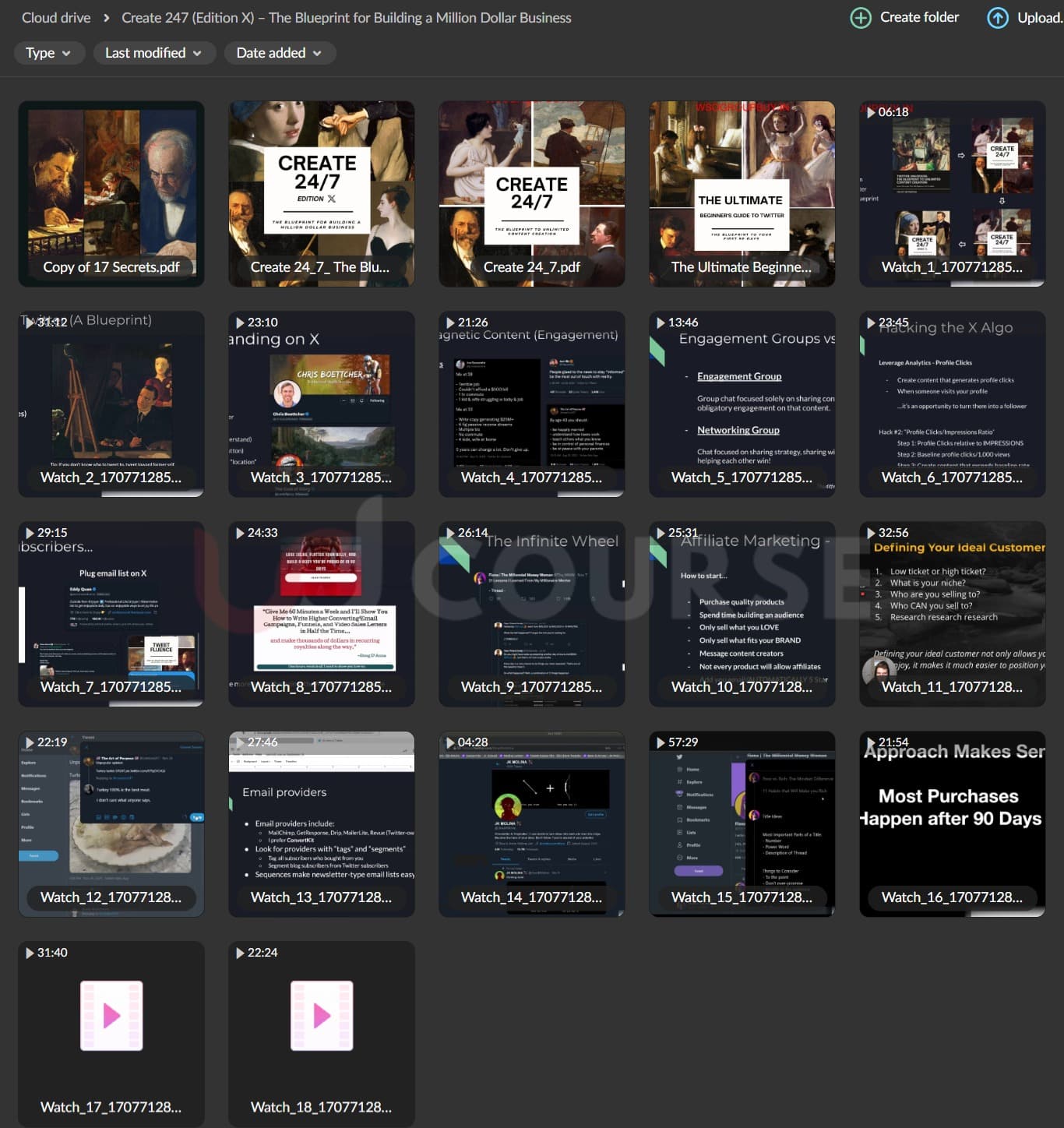Image resolution: width=1064 pixels, height=1128 pixels.
Task: Click the breadcrumb chevron after Cloud drive
Action: point(105,18)
